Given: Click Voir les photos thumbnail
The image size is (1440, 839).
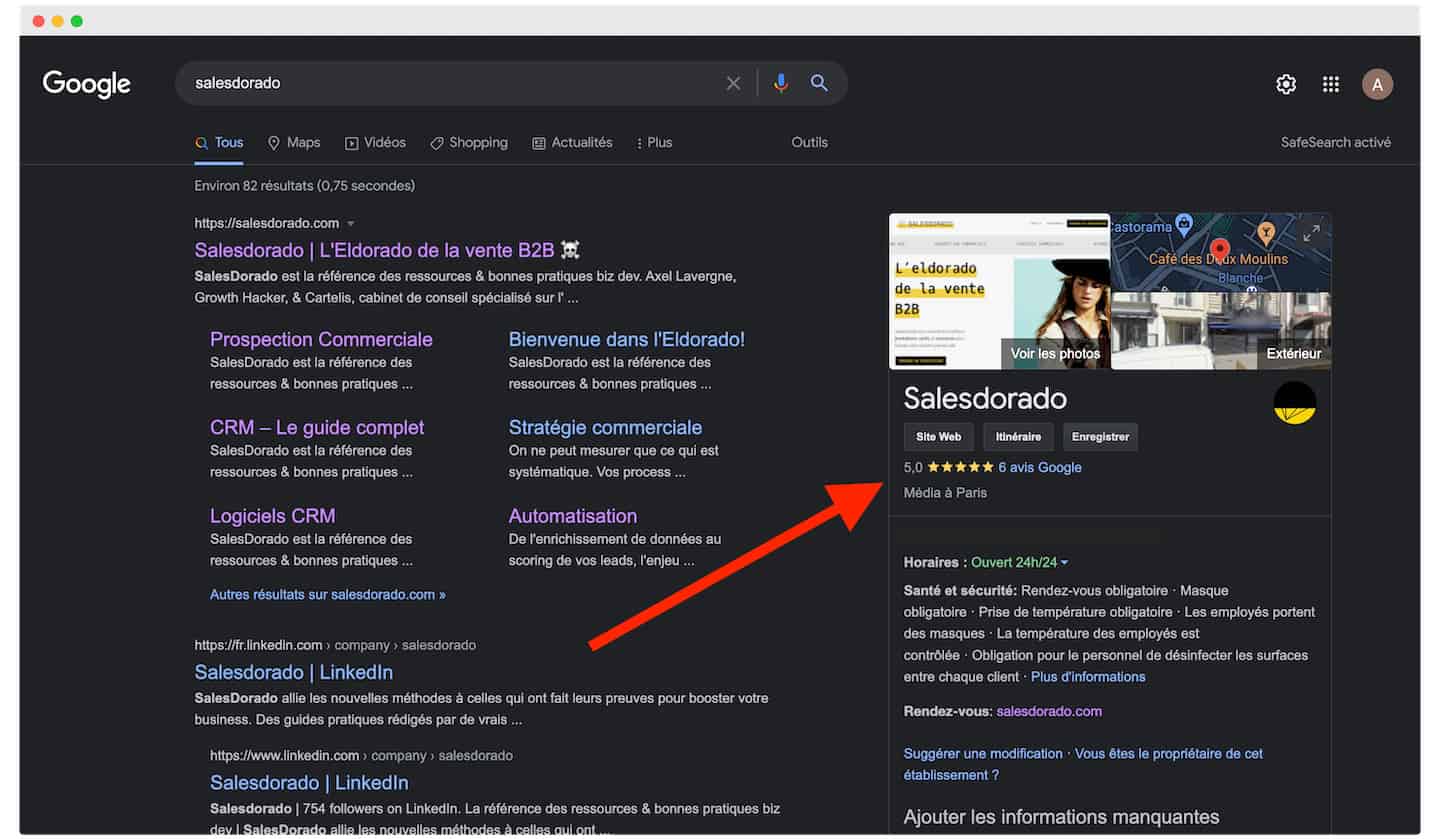Looking at the screenshot, I should [x=999, y=291].
